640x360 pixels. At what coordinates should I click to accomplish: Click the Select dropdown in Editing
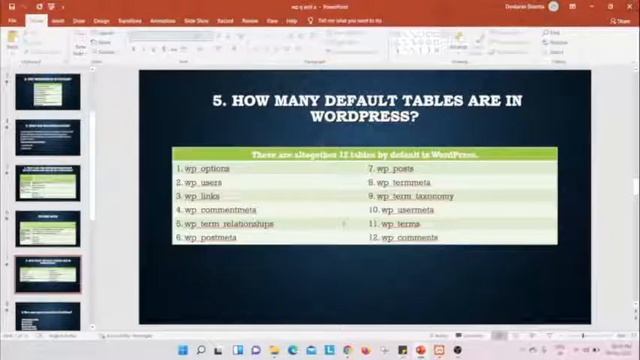coord(553,52)
